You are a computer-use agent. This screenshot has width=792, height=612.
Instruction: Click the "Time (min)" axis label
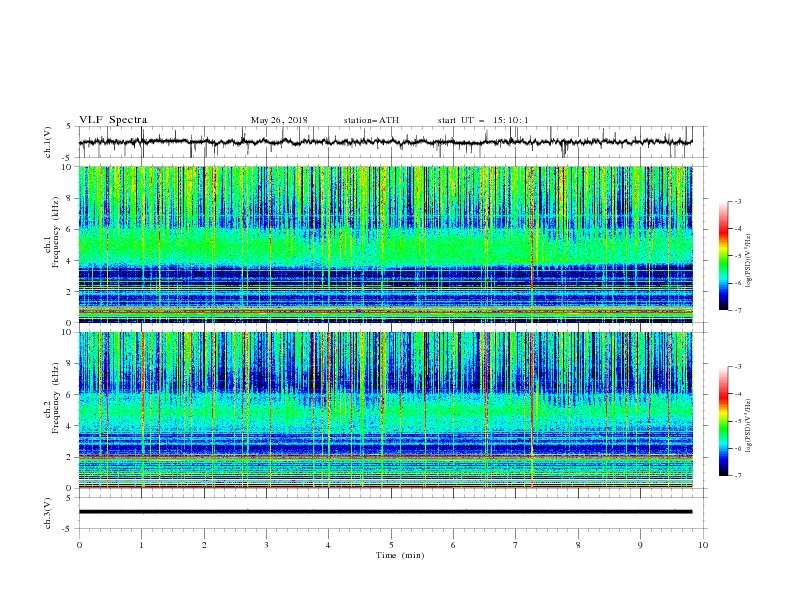click(x=400, y=555)
